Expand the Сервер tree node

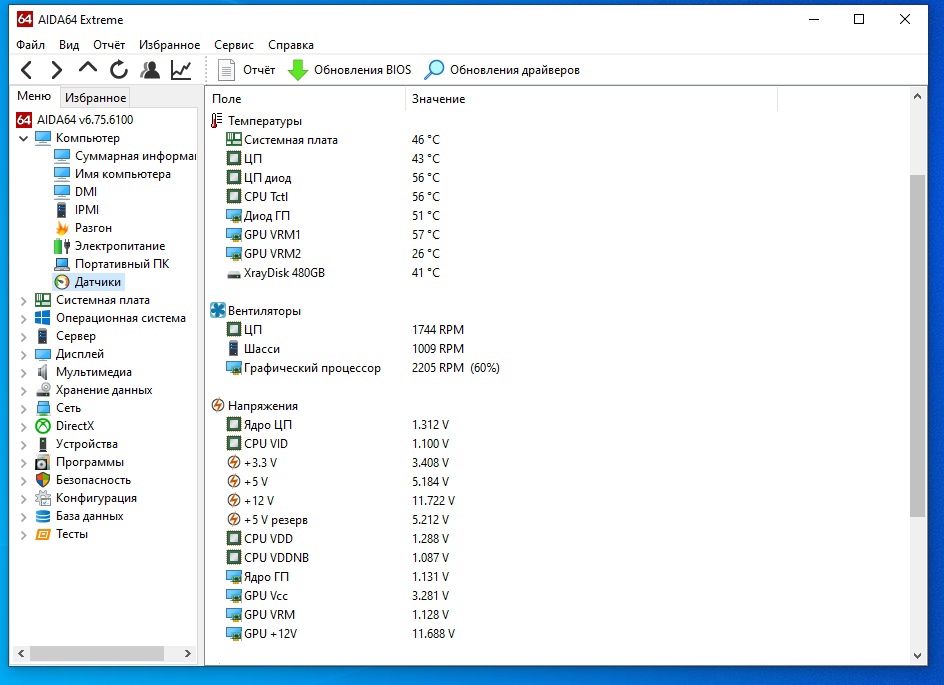coord(23,336)
